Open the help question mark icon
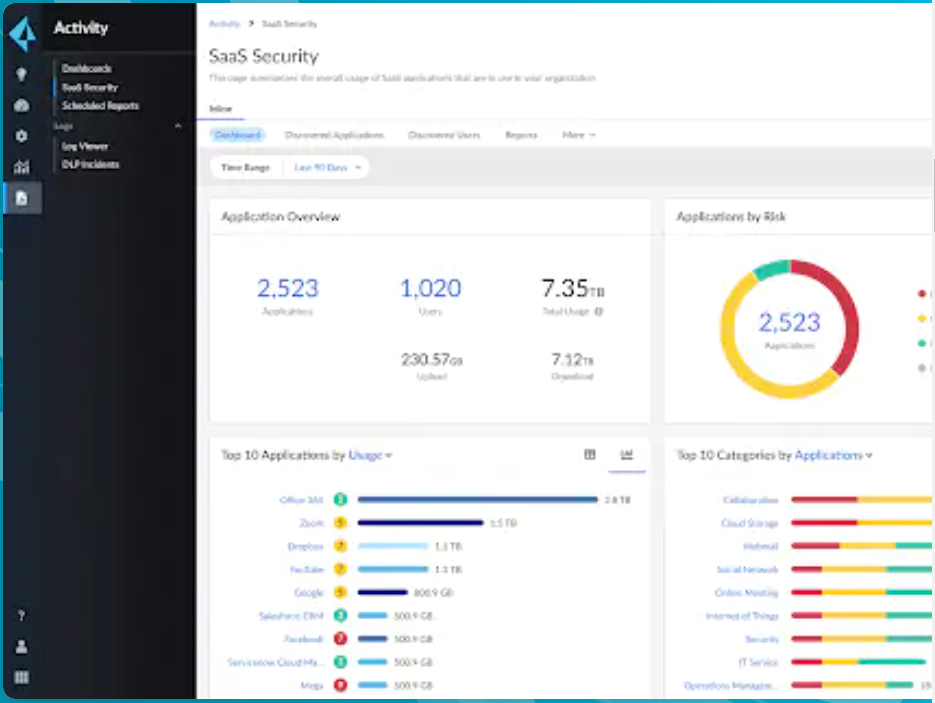Image resolution: width=935 pixels, height=703 pixels. (x=21, y=615)
